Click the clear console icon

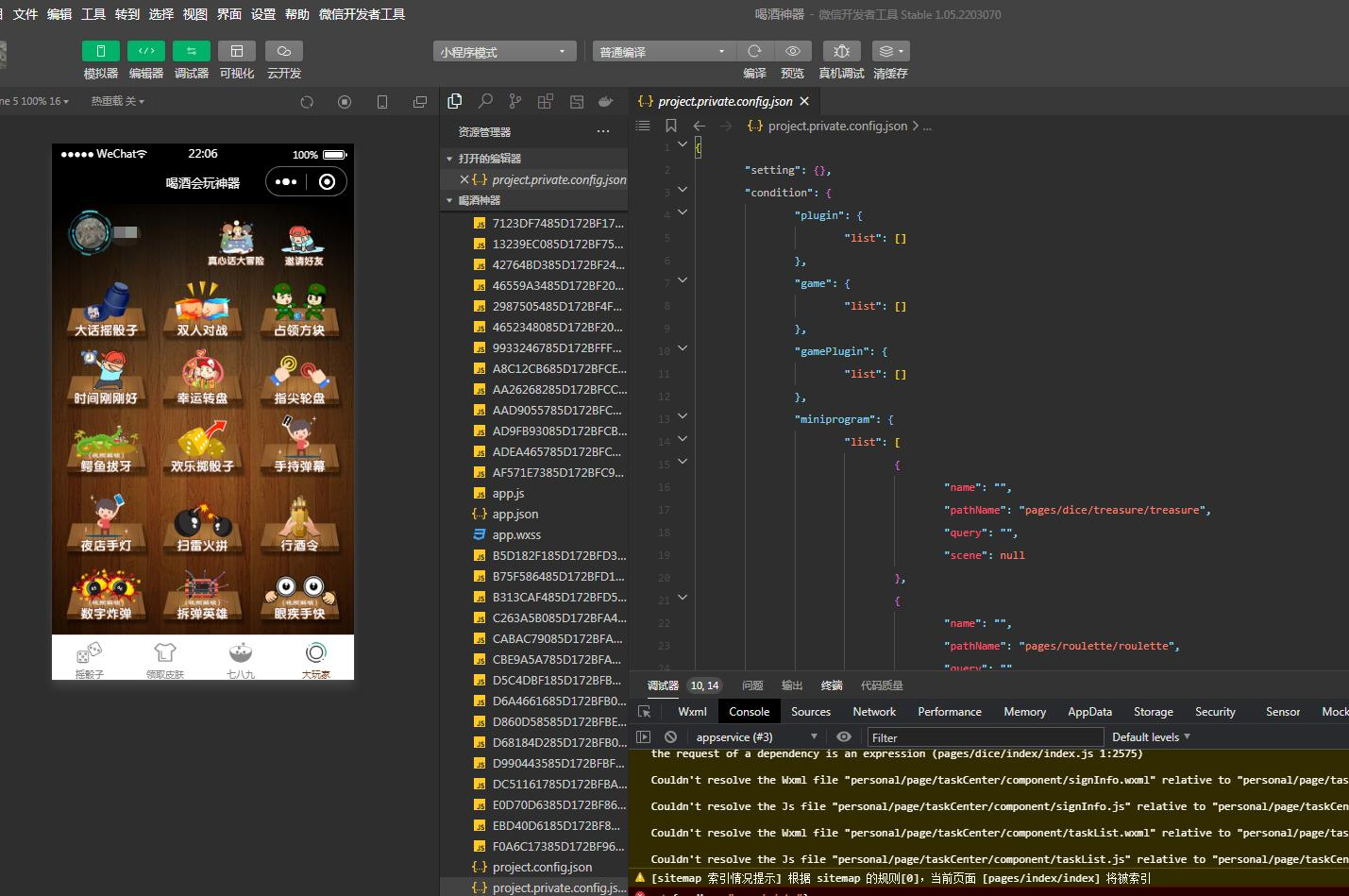[x=670, y=737]
